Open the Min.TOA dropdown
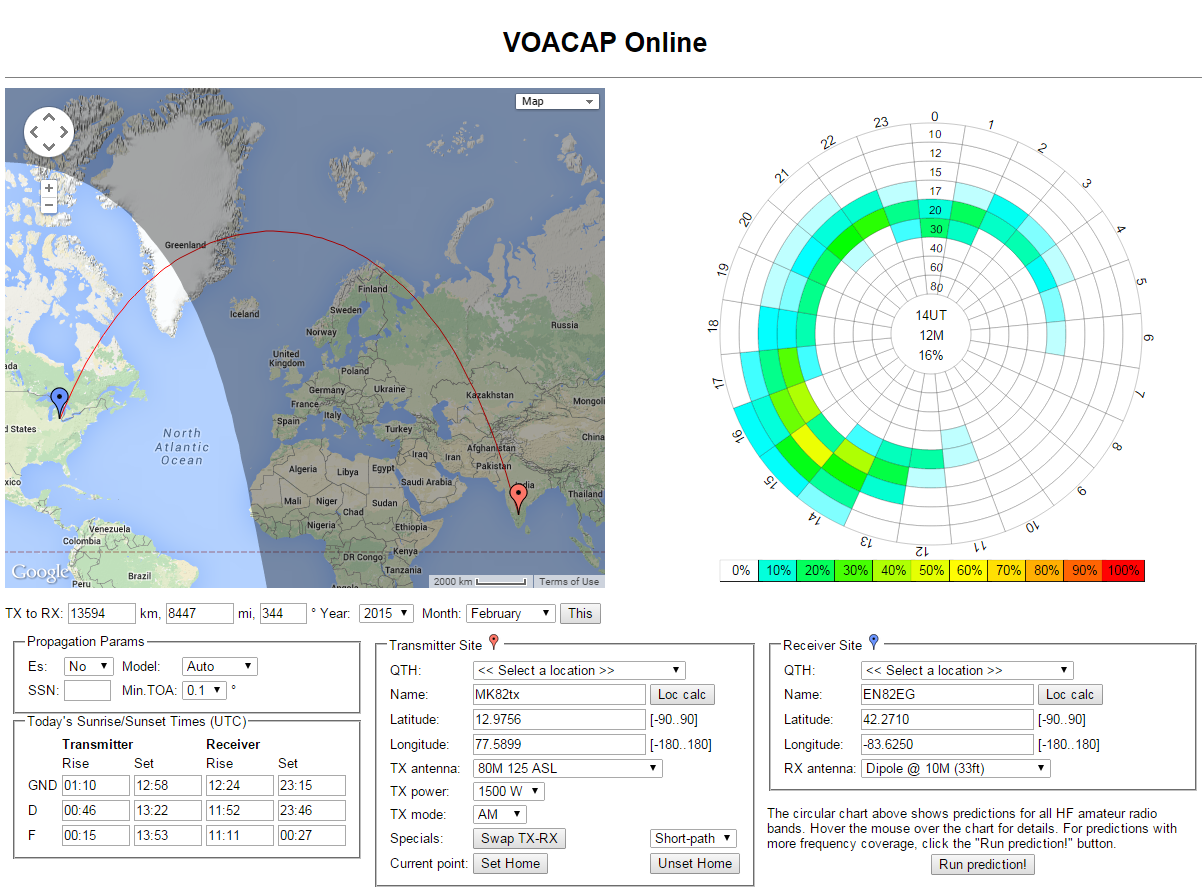 coord(205,690)
